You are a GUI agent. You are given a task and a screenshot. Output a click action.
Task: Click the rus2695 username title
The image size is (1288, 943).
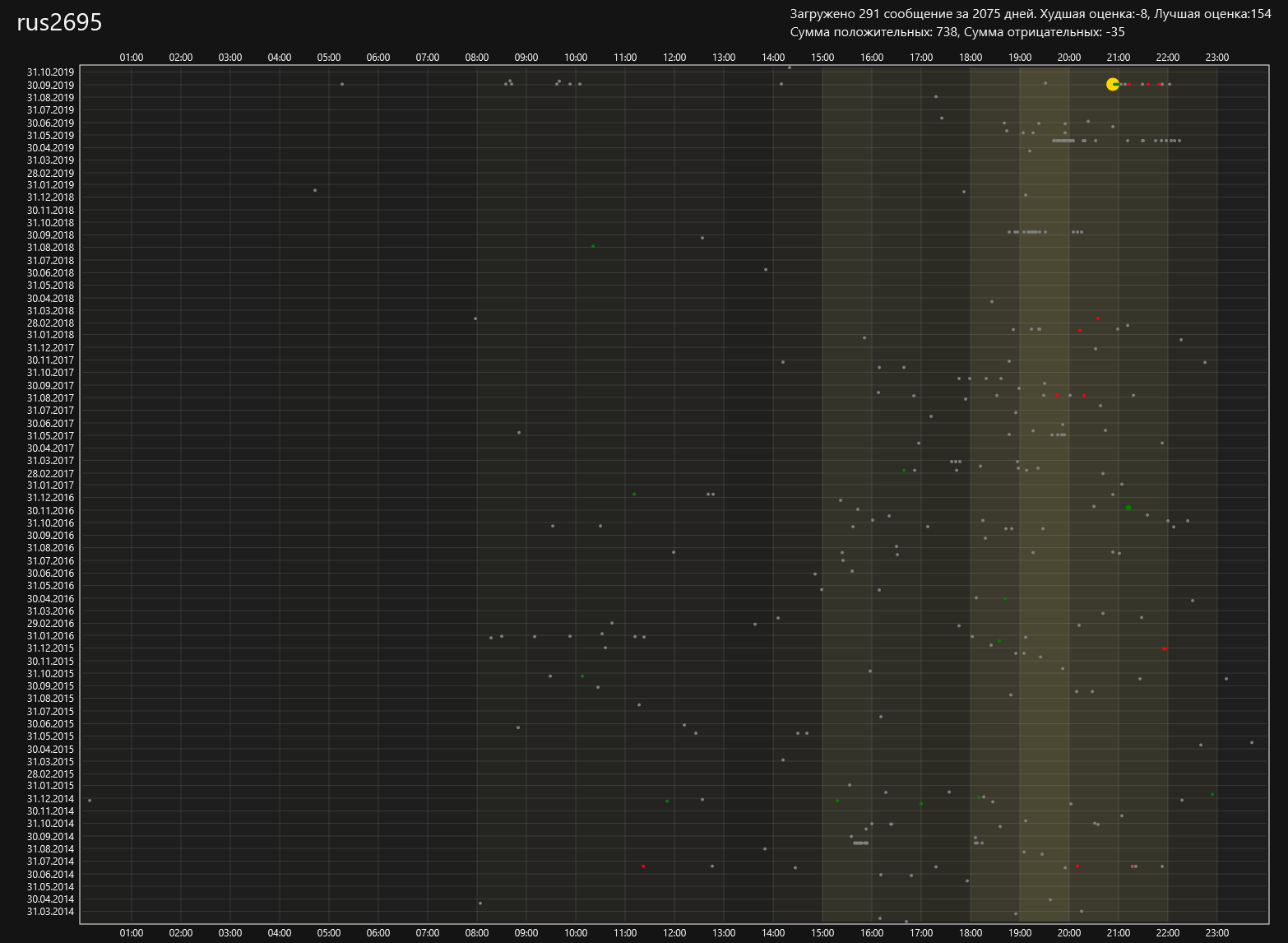[x=59, y=22]
